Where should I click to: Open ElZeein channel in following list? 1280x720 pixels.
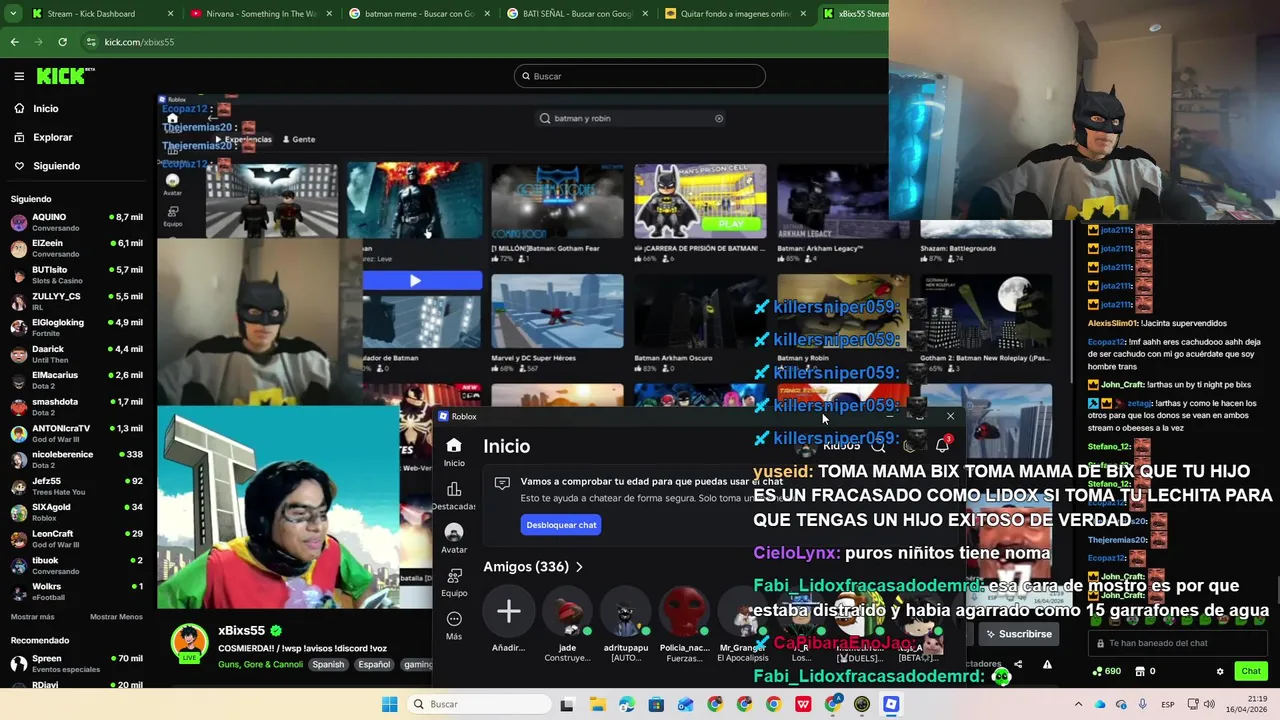[76, 248]
